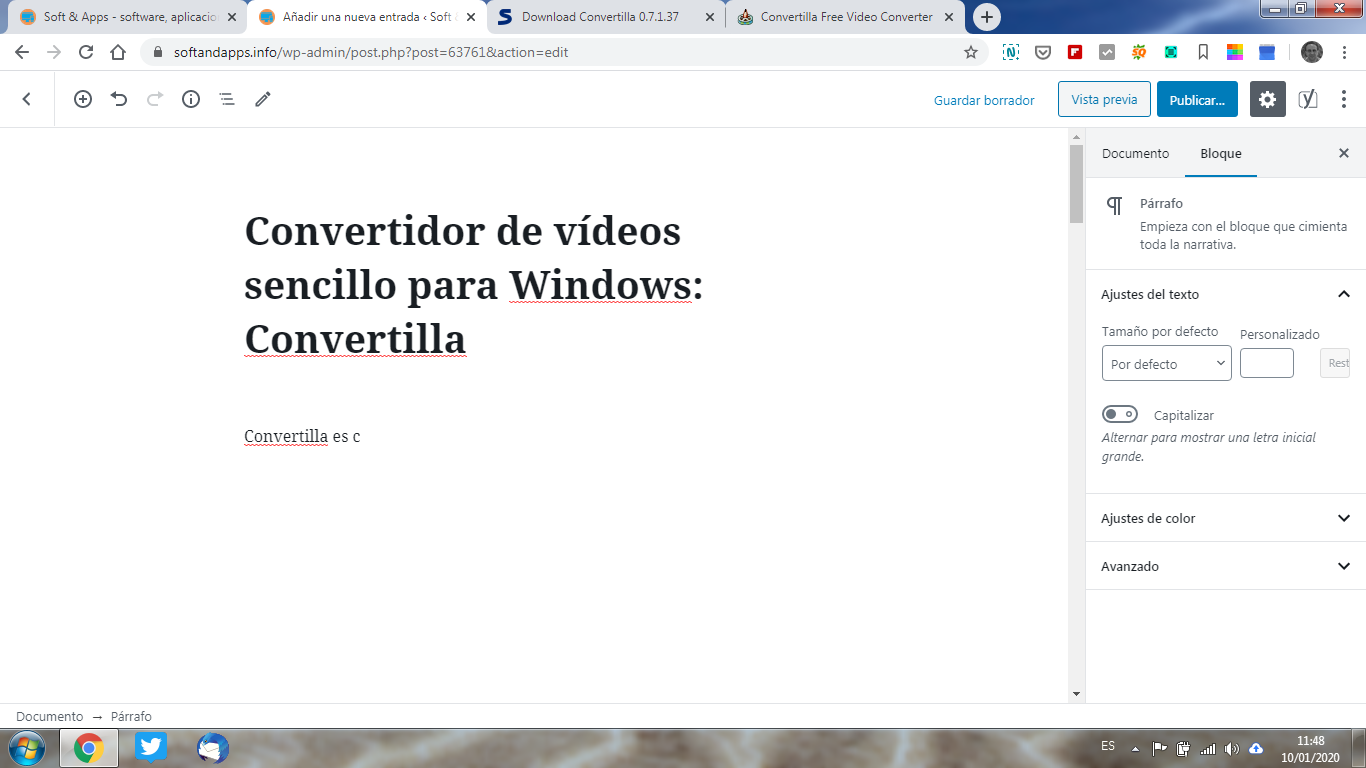Click the Pocket extension icon
The image size is (1366, 768).
[x=1043, y=52]
